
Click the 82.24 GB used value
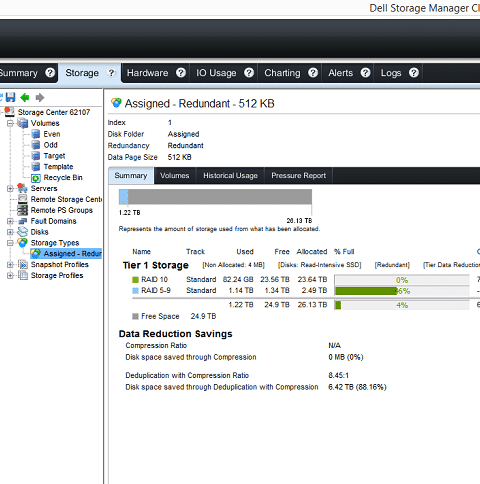click(238, 279)
